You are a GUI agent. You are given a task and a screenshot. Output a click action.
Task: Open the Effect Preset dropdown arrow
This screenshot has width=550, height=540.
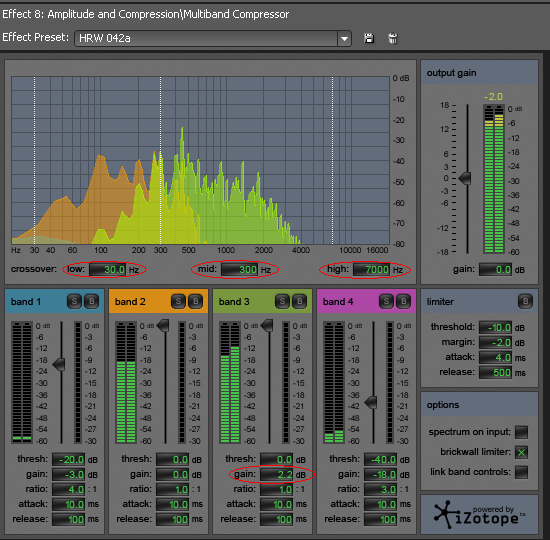pyautogui.click(x=344, y=38)
